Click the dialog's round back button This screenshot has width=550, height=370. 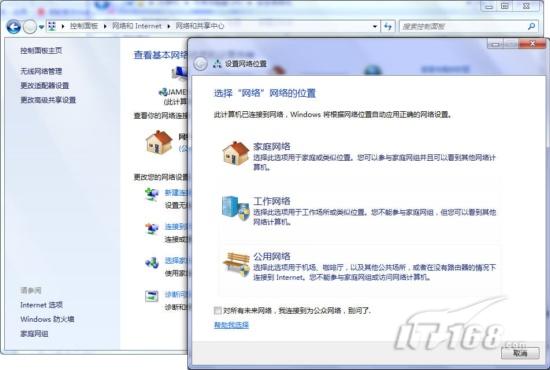click(201, 63)
